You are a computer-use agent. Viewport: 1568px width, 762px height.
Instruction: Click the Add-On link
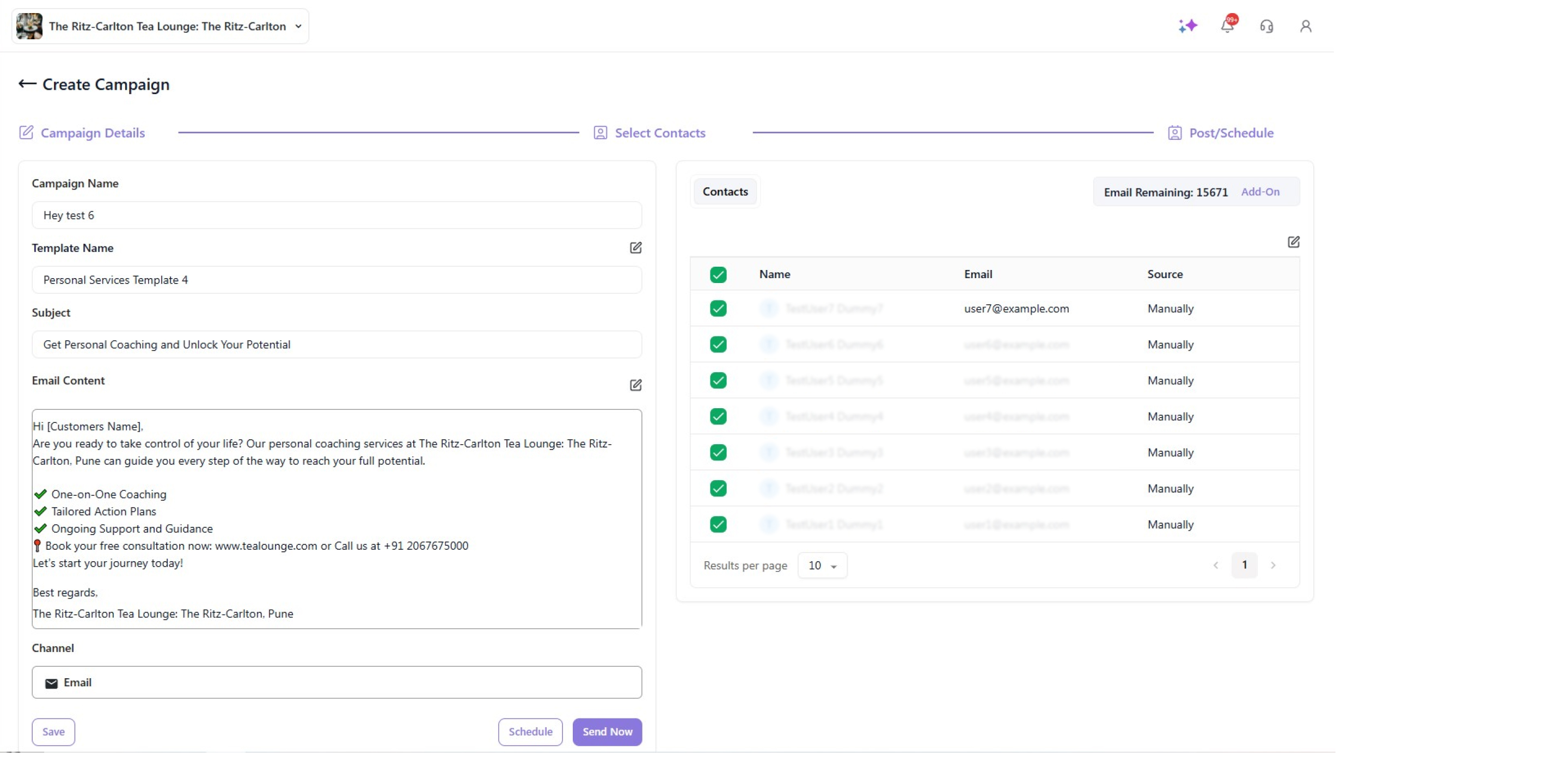tap(1260, 192)
